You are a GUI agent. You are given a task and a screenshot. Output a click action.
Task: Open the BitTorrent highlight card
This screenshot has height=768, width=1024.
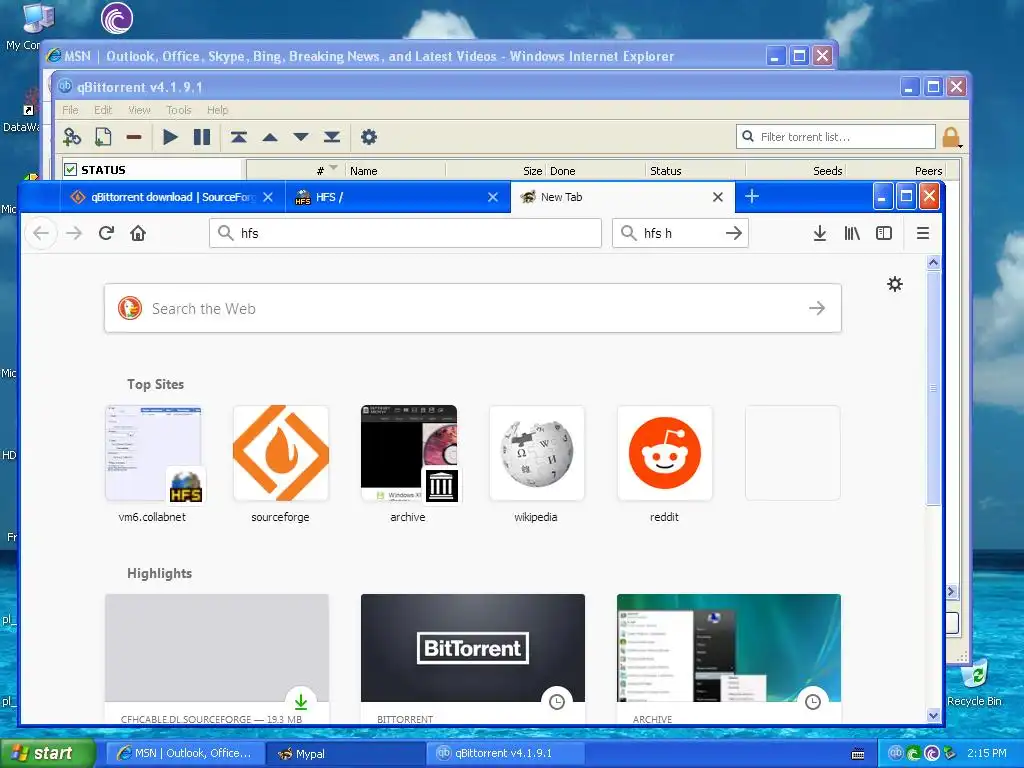[x=473, y=658]
